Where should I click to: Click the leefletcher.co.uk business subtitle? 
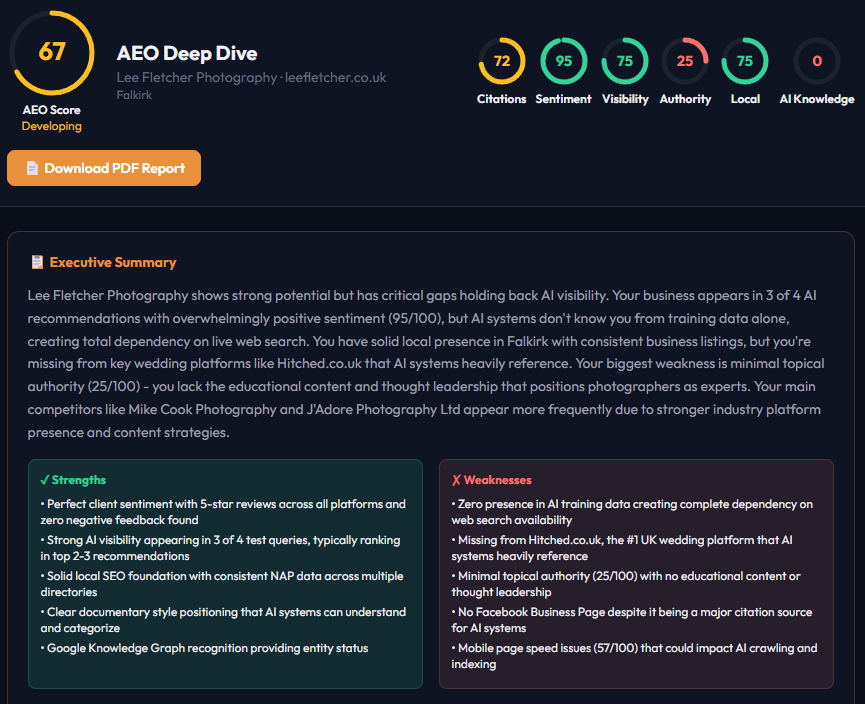(252, 77)
